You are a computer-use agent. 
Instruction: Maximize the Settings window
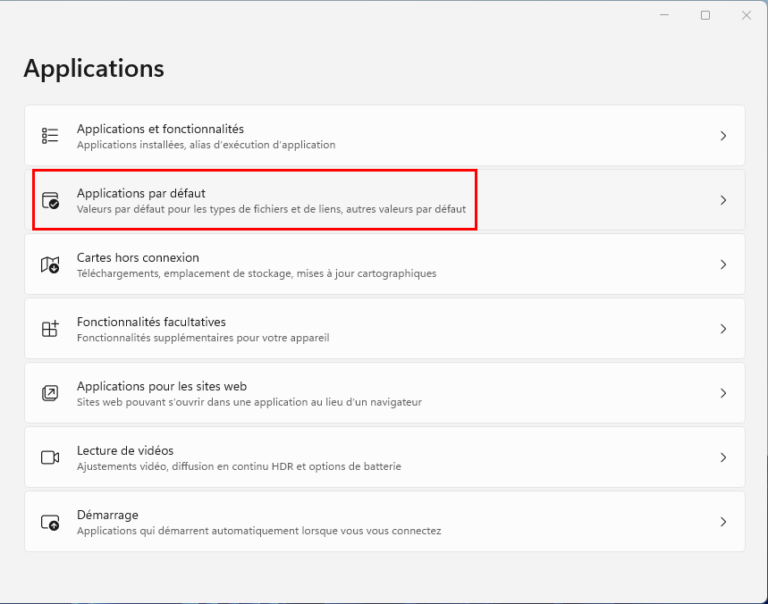click(705, 15)
